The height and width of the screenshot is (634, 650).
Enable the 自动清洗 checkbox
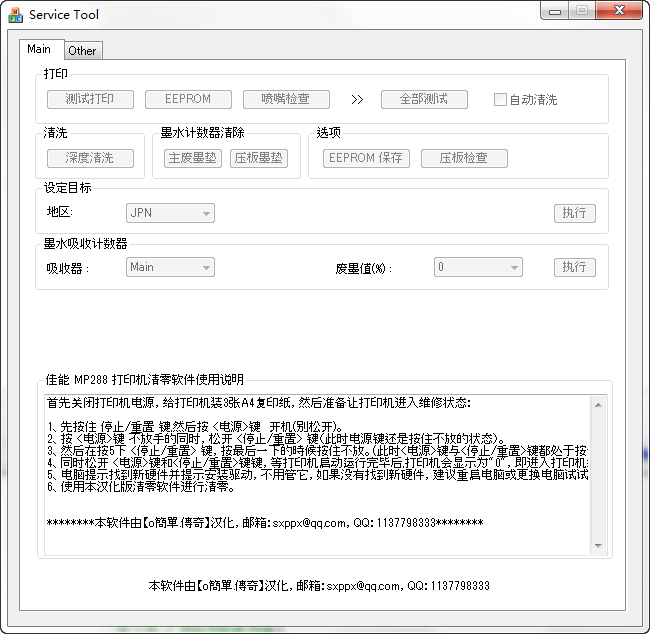pos(501,99)
